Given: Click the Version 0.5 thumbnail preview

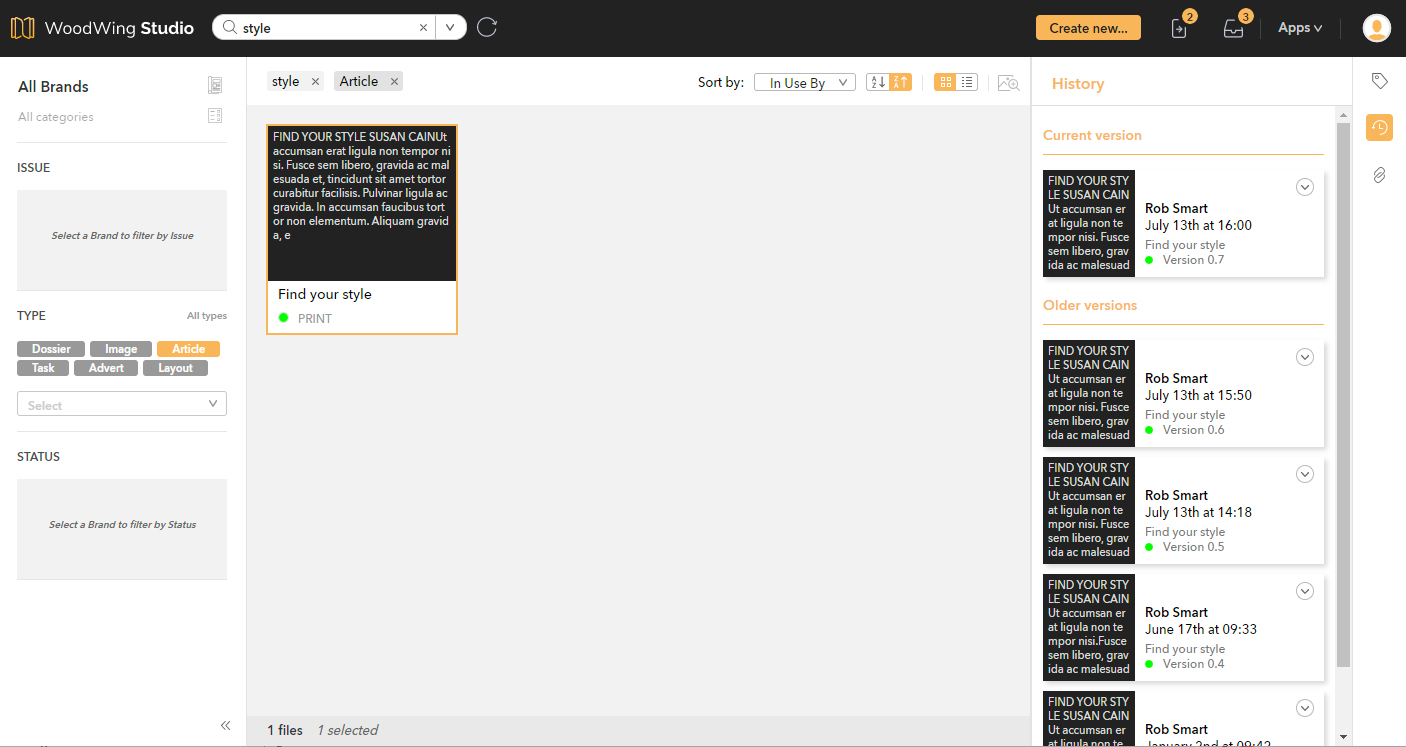Looking at the screenshot, I should coord(1089,510).
